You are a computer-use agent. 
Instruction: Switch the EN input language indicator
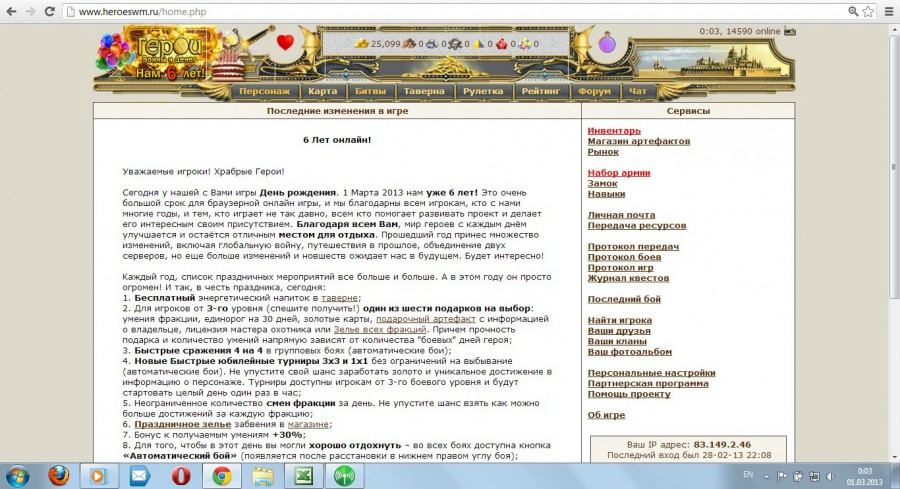(748, 475)
